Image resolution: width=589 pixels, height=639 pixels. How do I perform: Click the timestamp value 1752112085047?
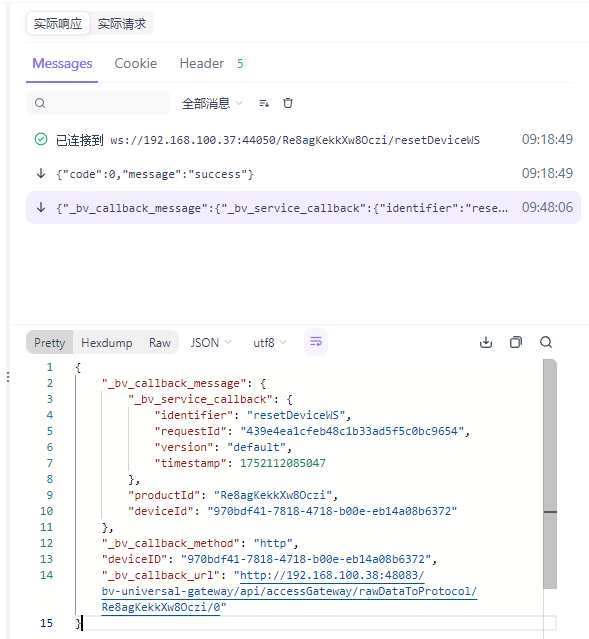[282, 463]
